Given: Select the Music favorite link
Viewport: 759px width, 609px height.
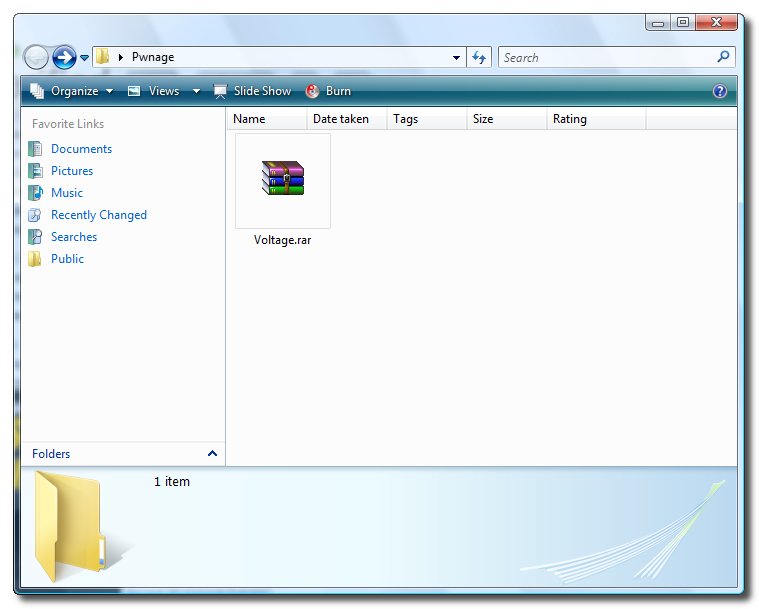Looking at the screenshot, I should (67, 193).
